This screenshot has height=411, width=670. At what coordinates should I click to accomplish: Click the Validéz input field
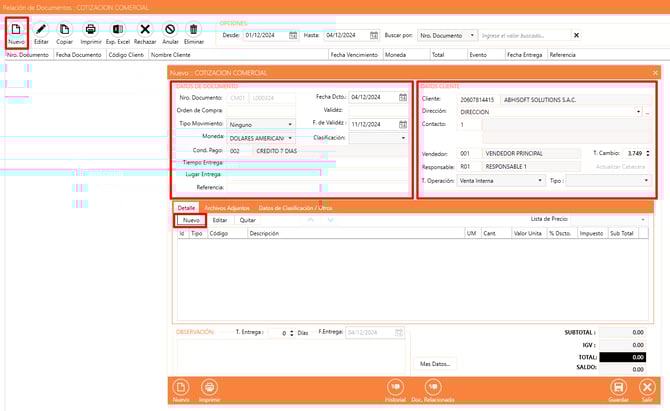(x=378, y=111)
